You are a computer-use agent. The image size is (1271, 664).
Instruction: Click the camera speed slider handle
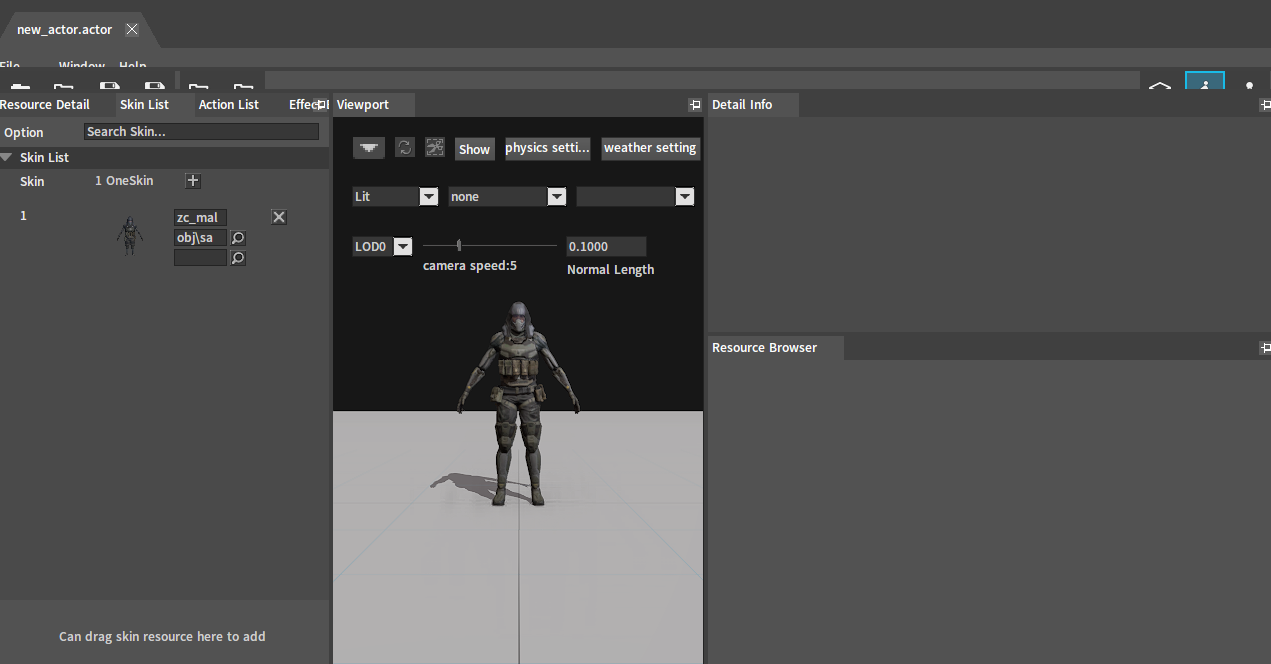tap(459, 245)
